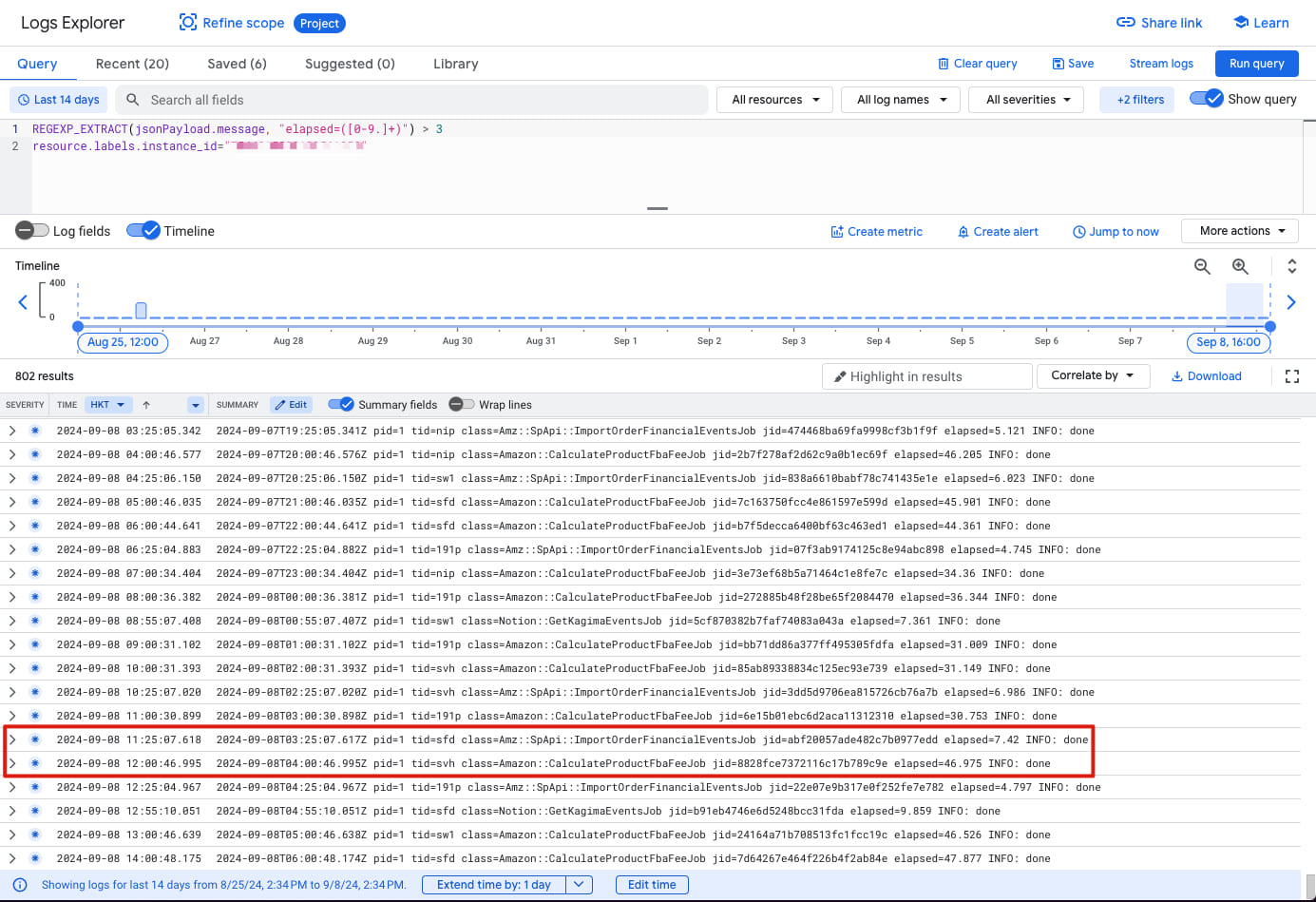
Task: Expand the 04:00:46.577 log entry
Action: 12,454
